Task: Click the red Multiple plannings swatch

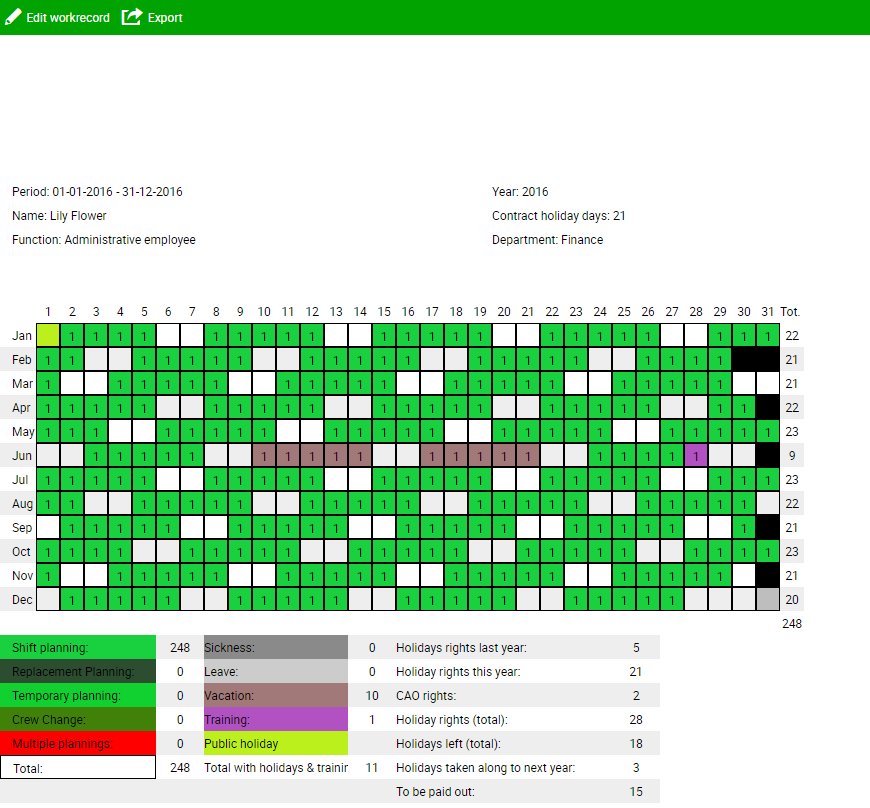Action: (78, 744)
